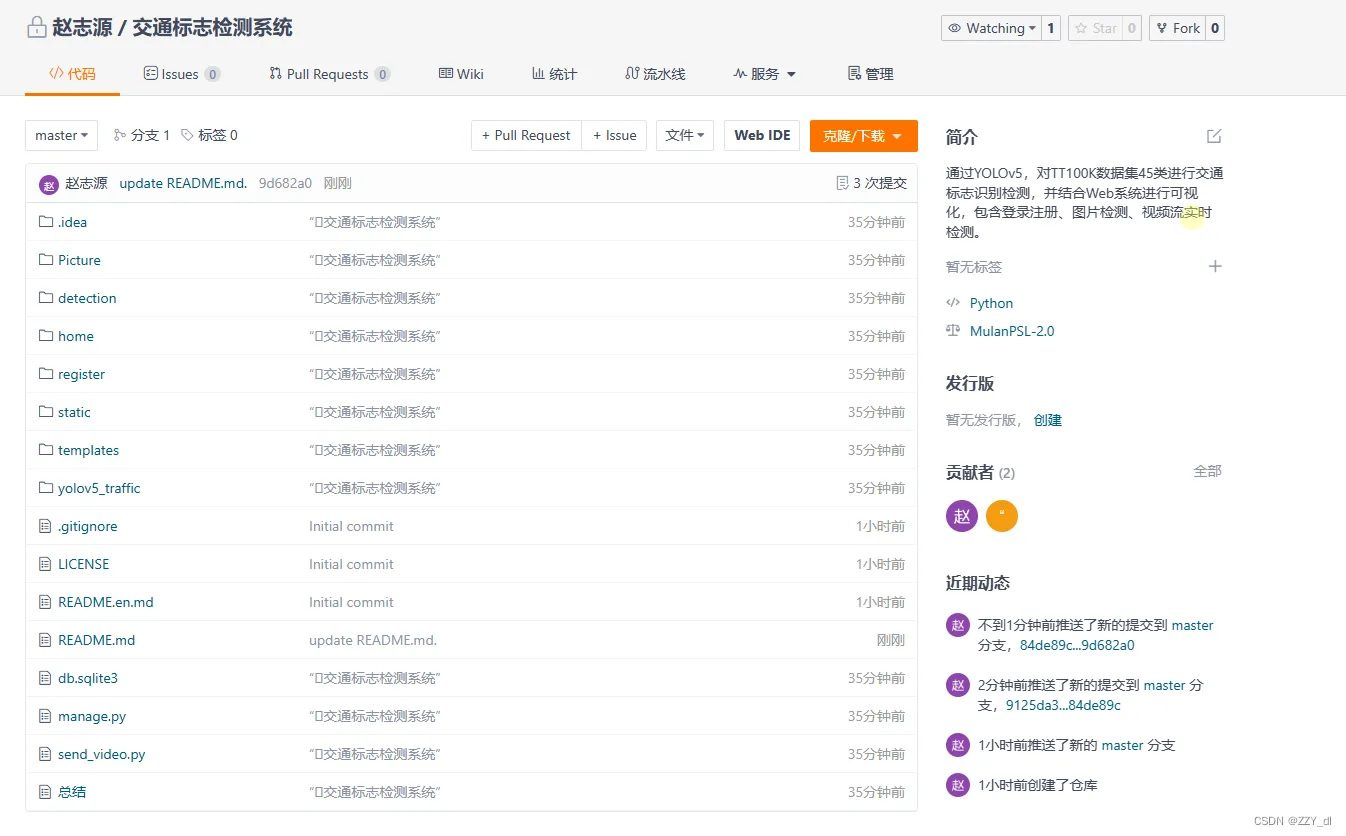Image resolution: width=1346 pixels, height=836 pixels.
Task: Expand the 服务 menu
Action: pos(764,74)
